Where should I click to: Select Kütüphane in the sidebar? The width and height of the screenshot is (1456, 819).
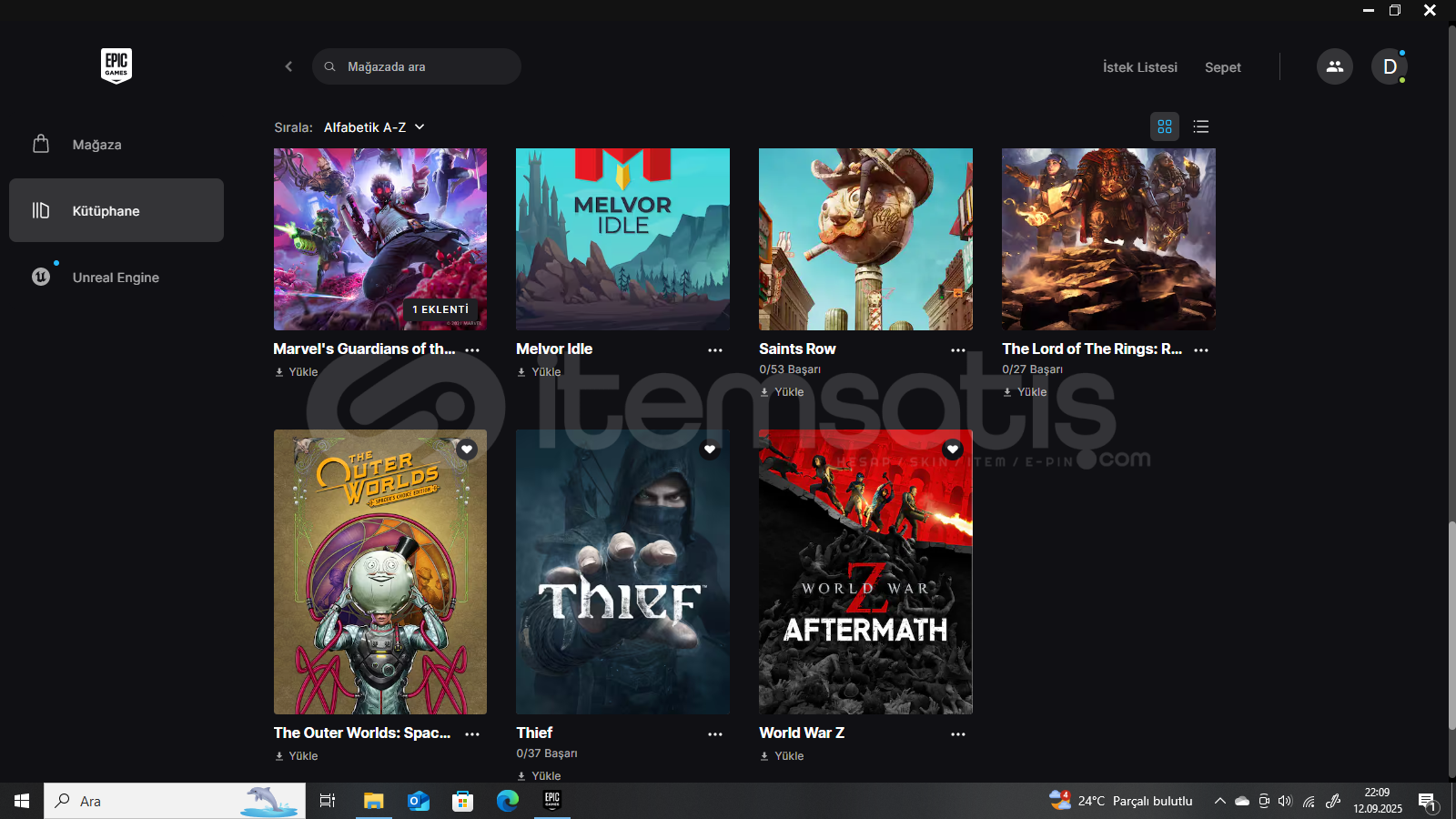tap(116, 210)
